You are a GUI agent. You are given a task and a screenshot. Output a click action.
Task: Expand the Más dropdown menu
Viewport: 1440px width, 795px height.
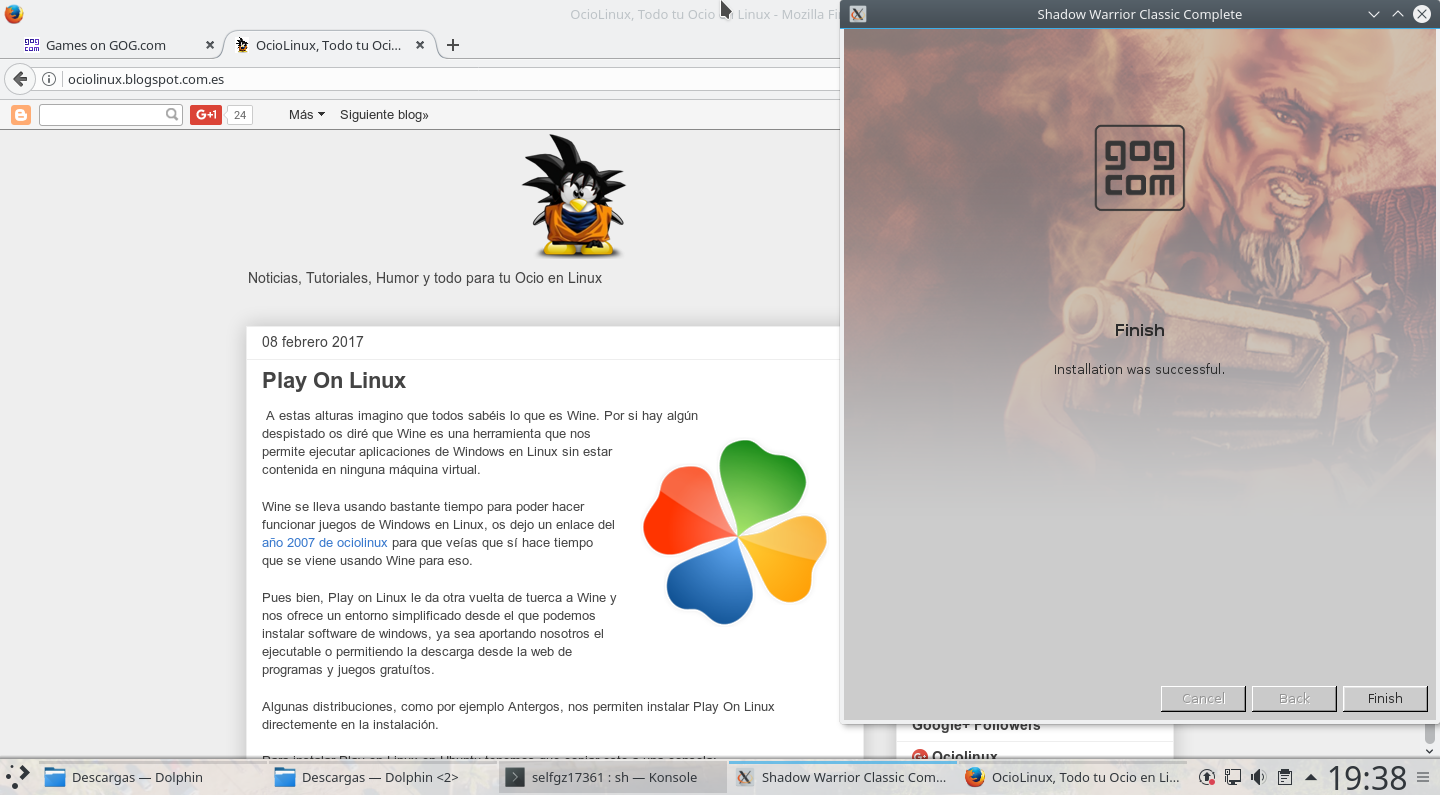(306, 115)
